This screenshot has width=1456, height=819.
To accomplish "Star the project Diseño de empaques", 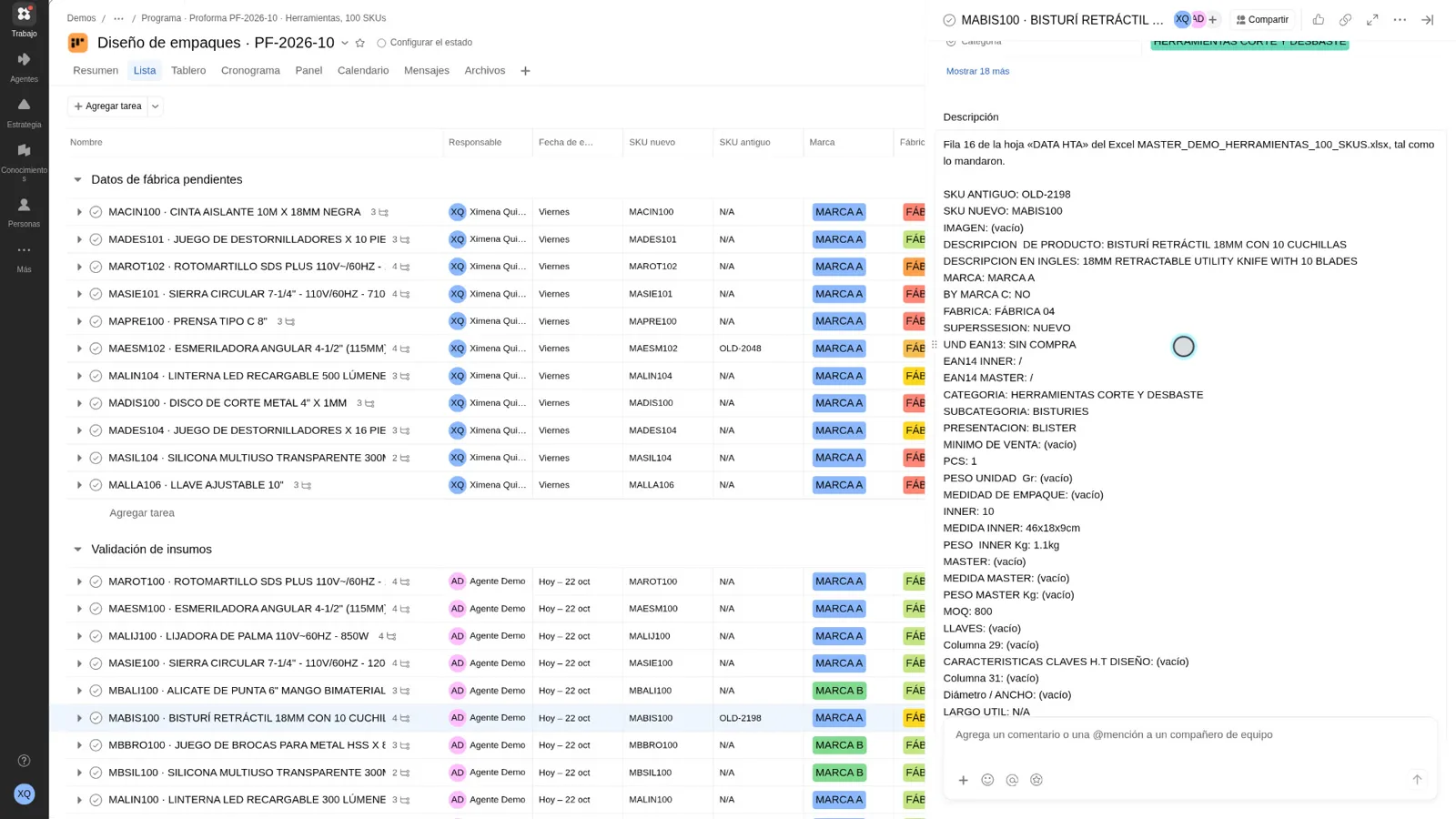I will (360, 43).
